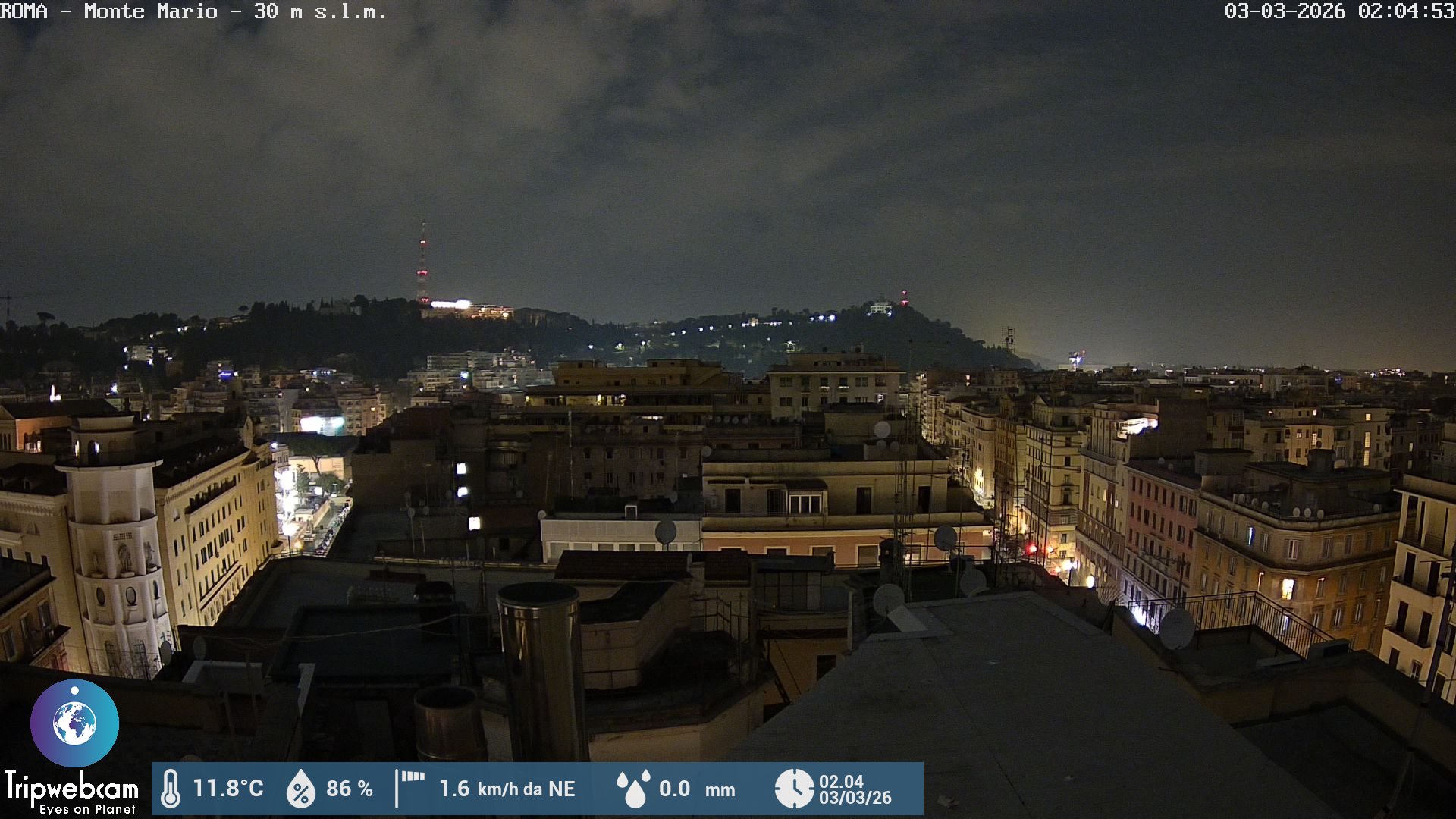Screen dimensions: 1456x819
Task: Click the 86 % humidity value
Action: coord(349,789)
